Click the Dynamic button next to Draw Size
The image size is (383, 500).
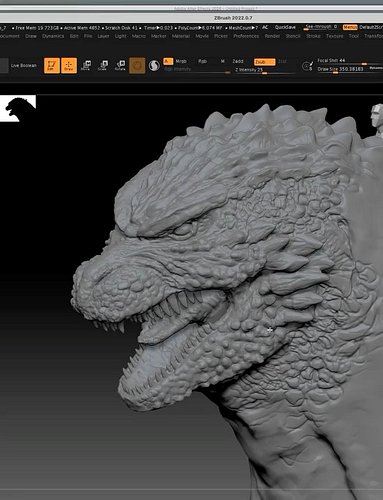[x=376, y=68]
